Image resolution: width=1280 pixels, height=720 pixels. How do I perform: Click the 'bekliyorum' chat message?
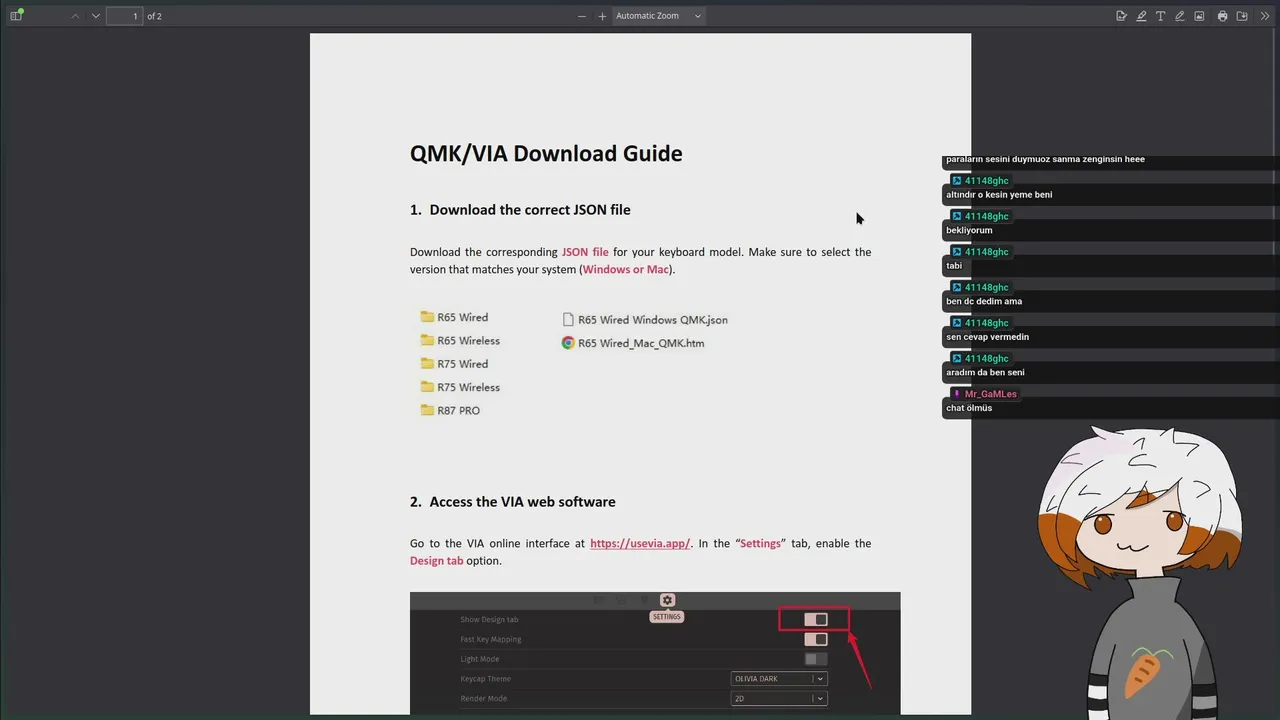click(969, 230)
